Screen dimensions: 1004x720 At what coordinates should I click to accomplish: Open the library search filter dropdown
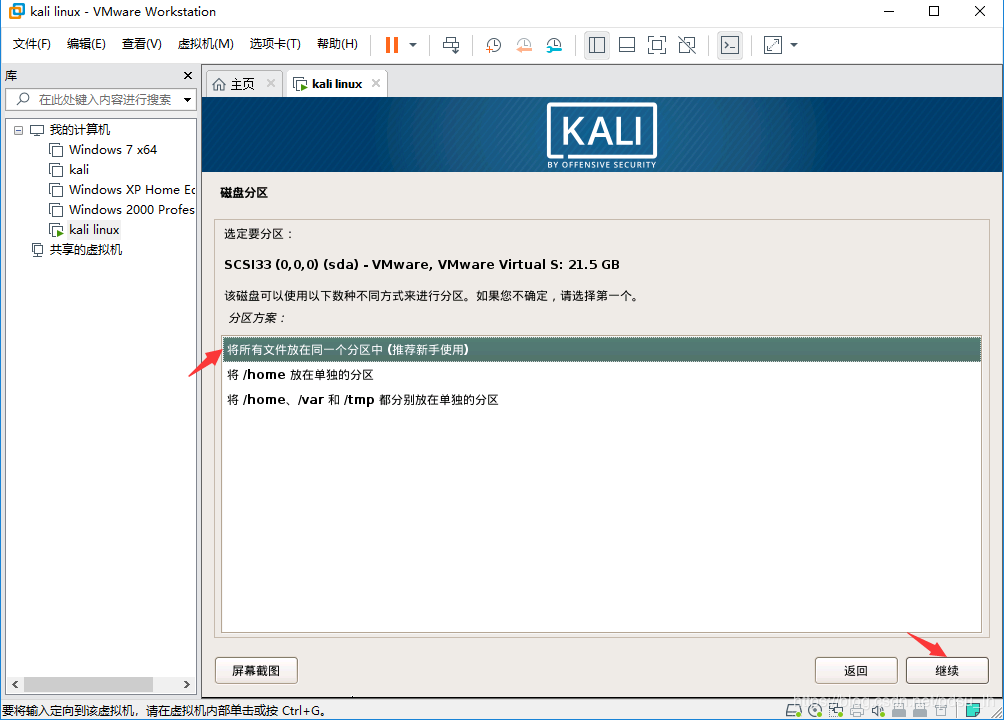187,99
